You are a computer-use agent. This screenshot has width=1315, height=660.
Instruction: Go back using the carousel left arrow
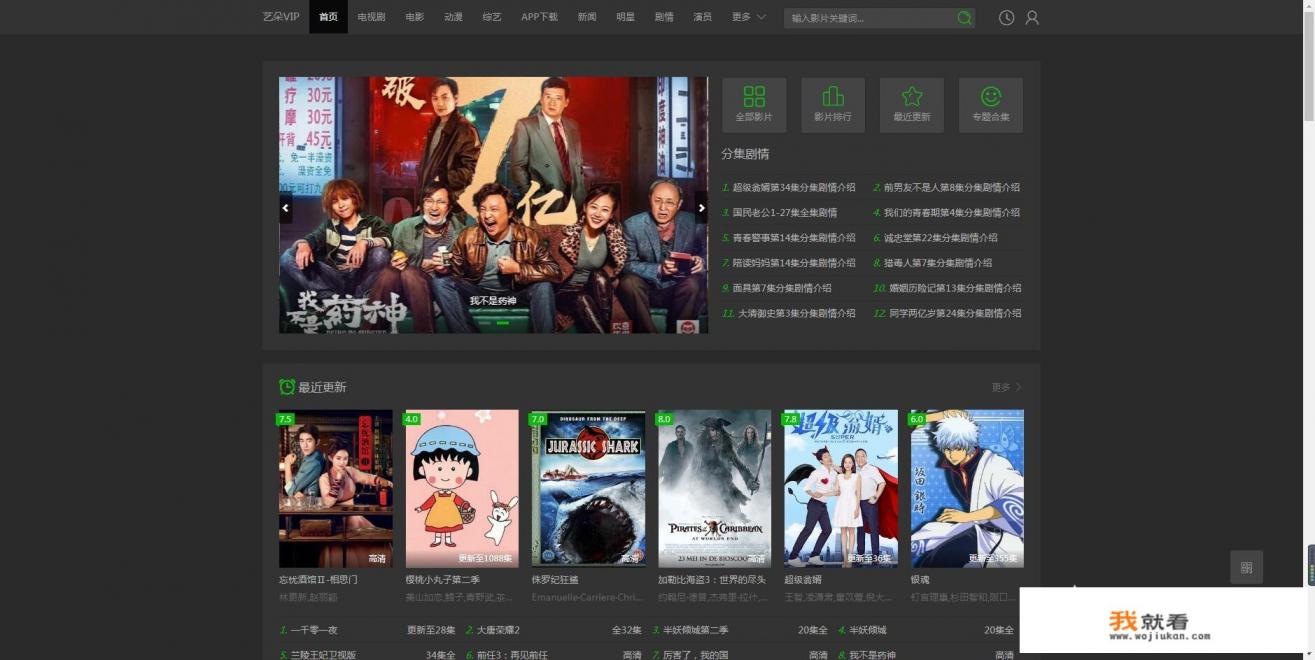(x=286, y=207)
